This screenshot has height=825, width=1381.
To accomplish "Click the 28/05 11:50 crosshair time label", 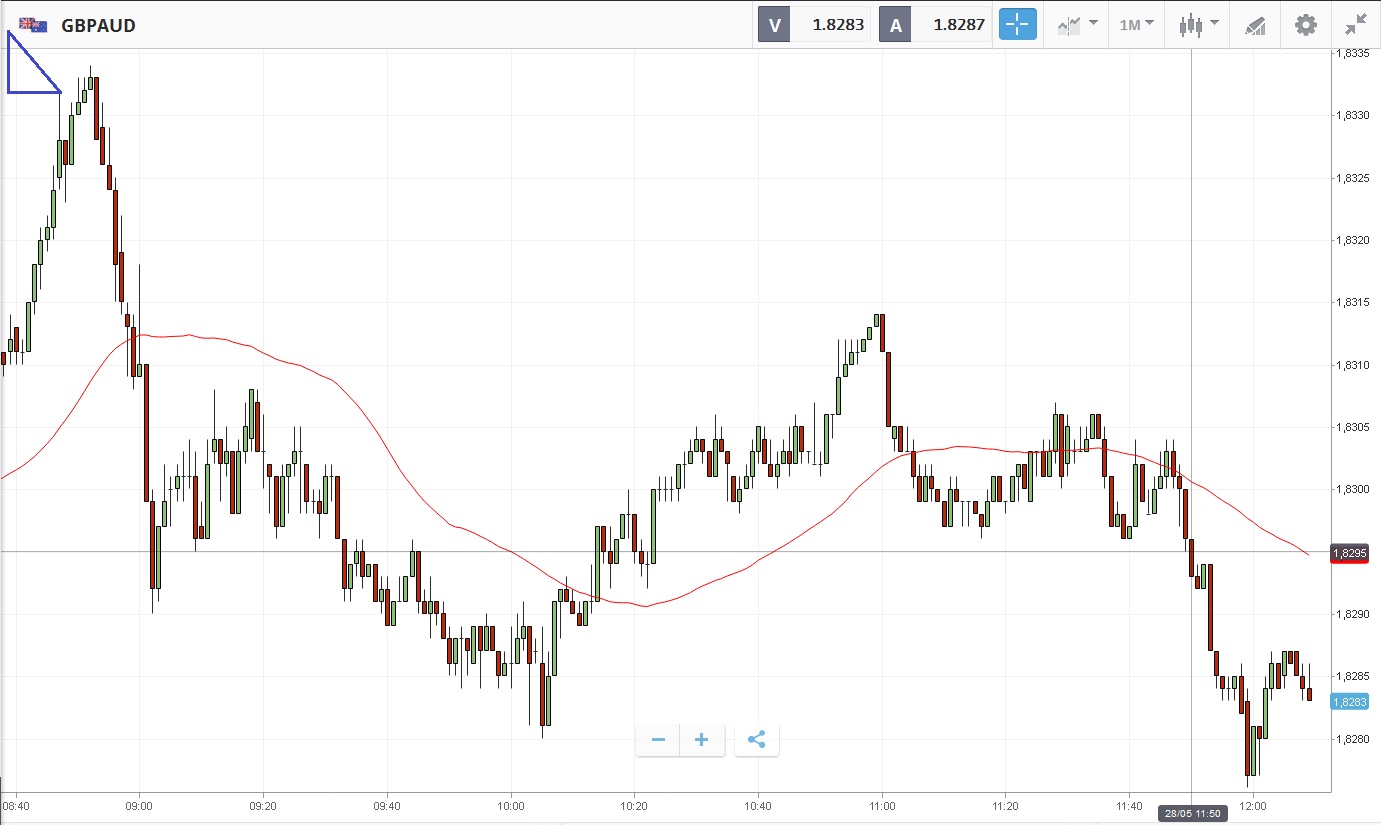I will [1191, 813].
